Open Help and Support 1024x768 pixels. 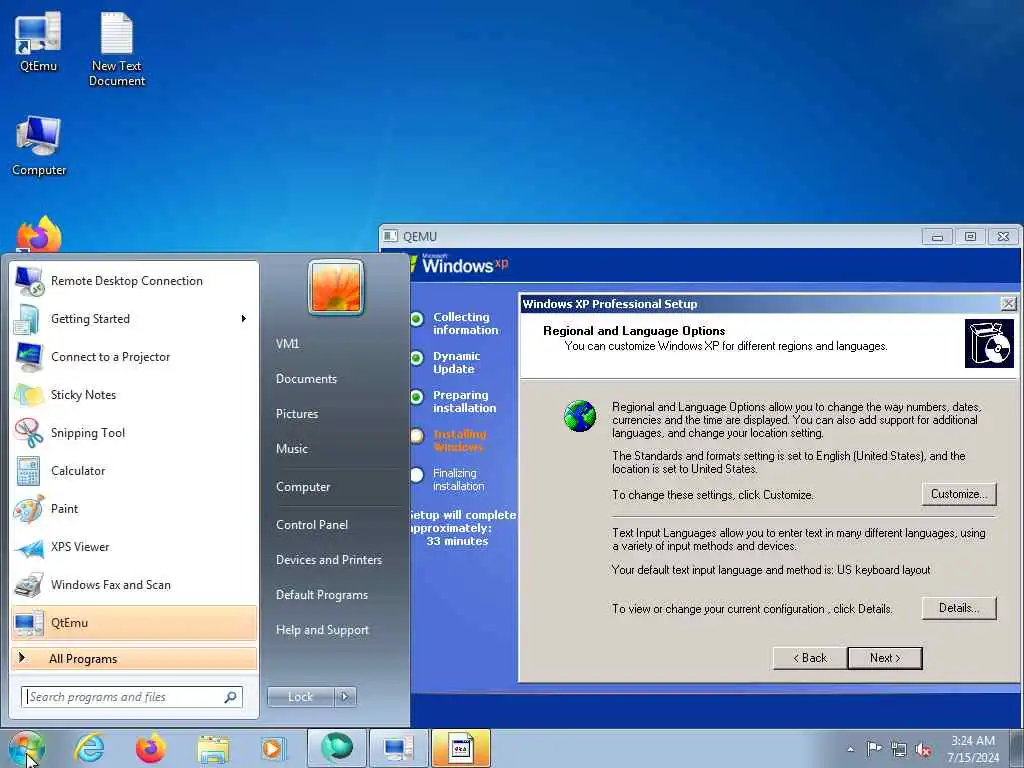pyautogui.click(x=322, y=630)
